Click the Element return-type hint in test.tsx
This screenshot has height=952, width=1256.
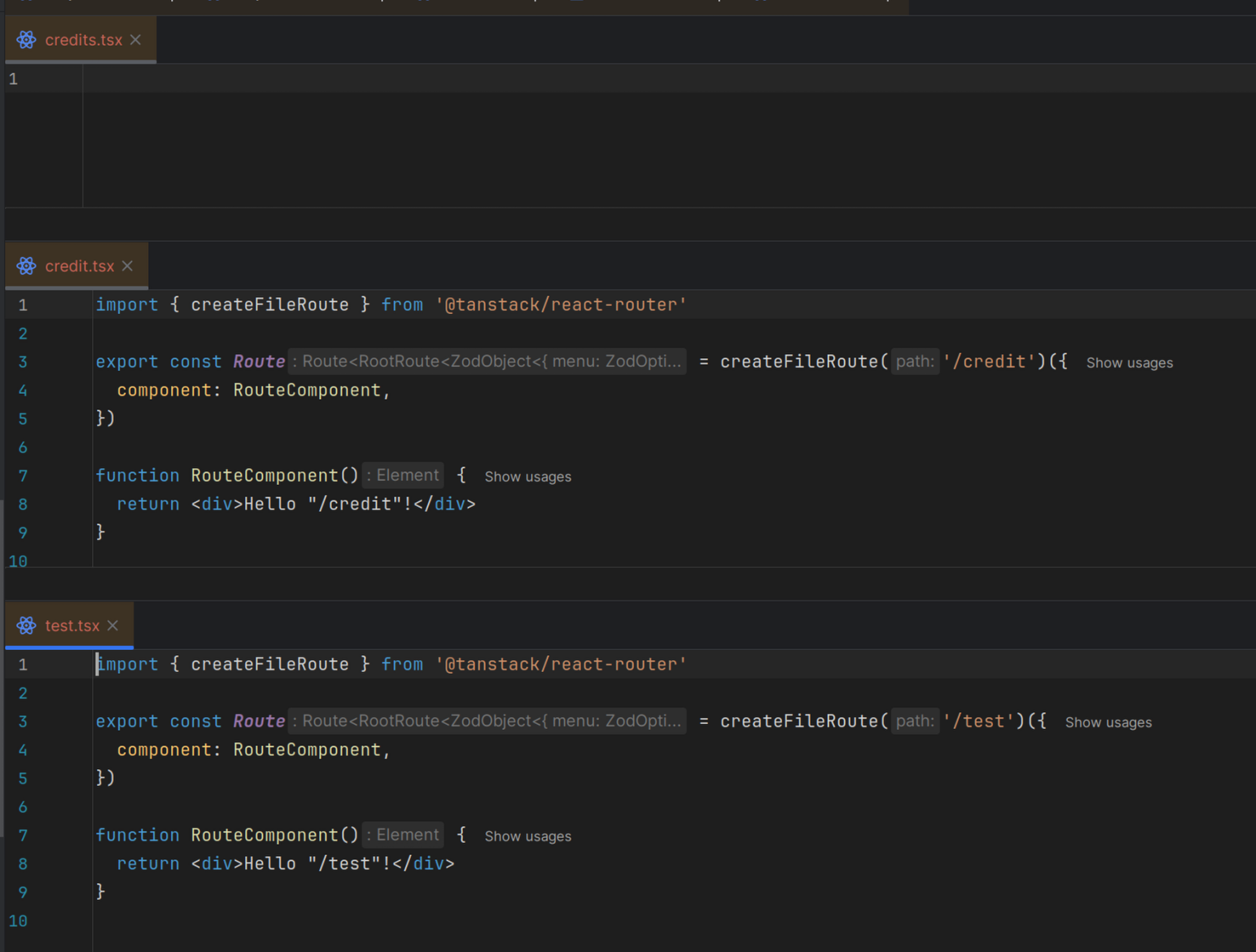click(403, 835)
